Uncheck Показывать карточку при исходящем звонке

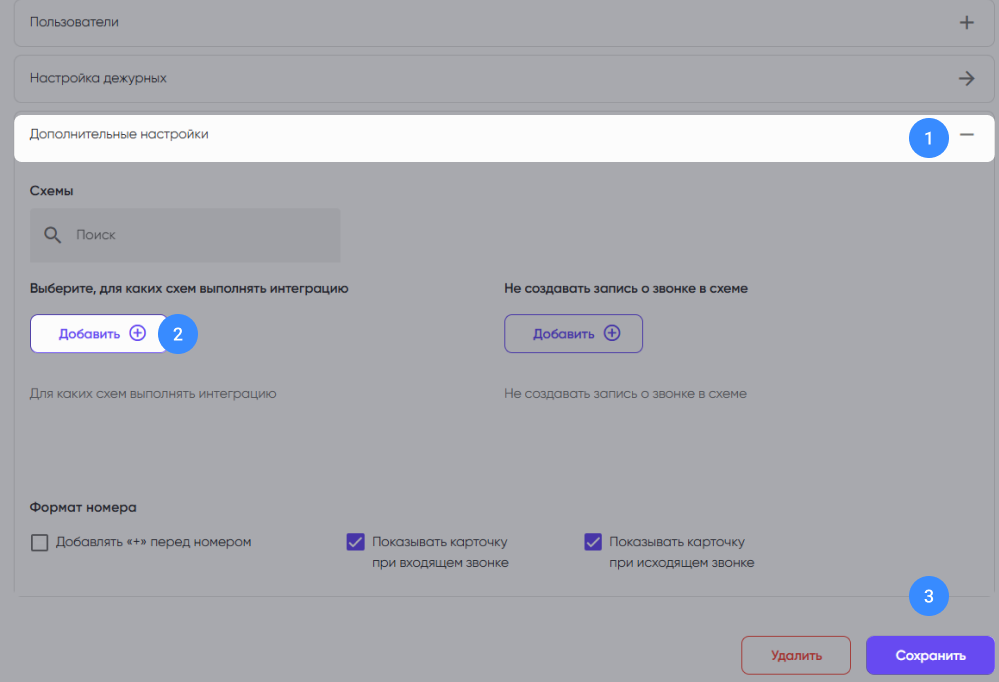(x=593, y=542)
